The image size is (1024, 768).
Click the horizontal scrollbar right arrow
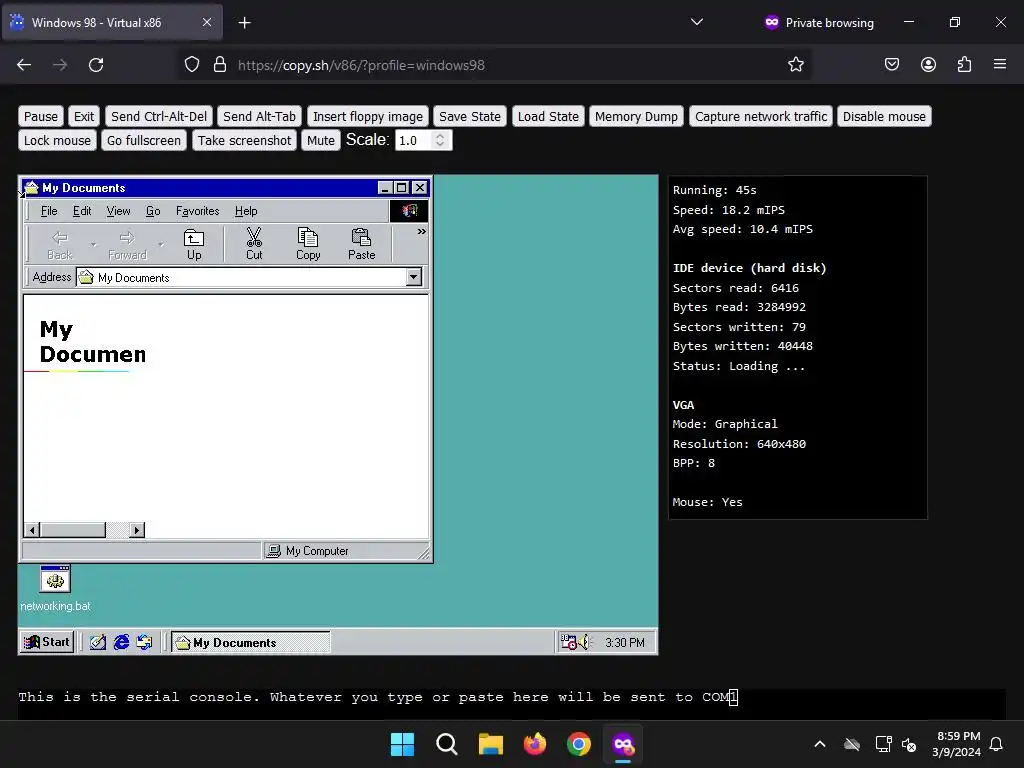[x=136, y=530]
